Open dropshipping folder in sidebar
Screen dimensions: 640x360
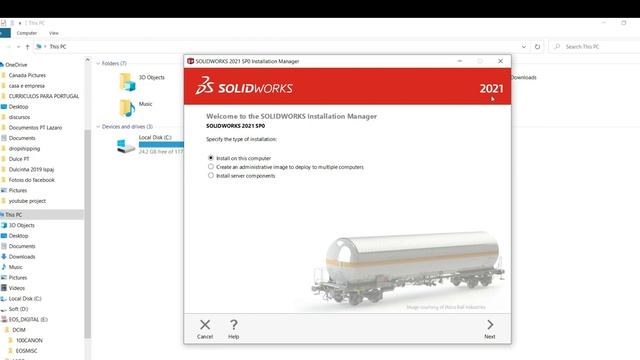tap(24, 149)
